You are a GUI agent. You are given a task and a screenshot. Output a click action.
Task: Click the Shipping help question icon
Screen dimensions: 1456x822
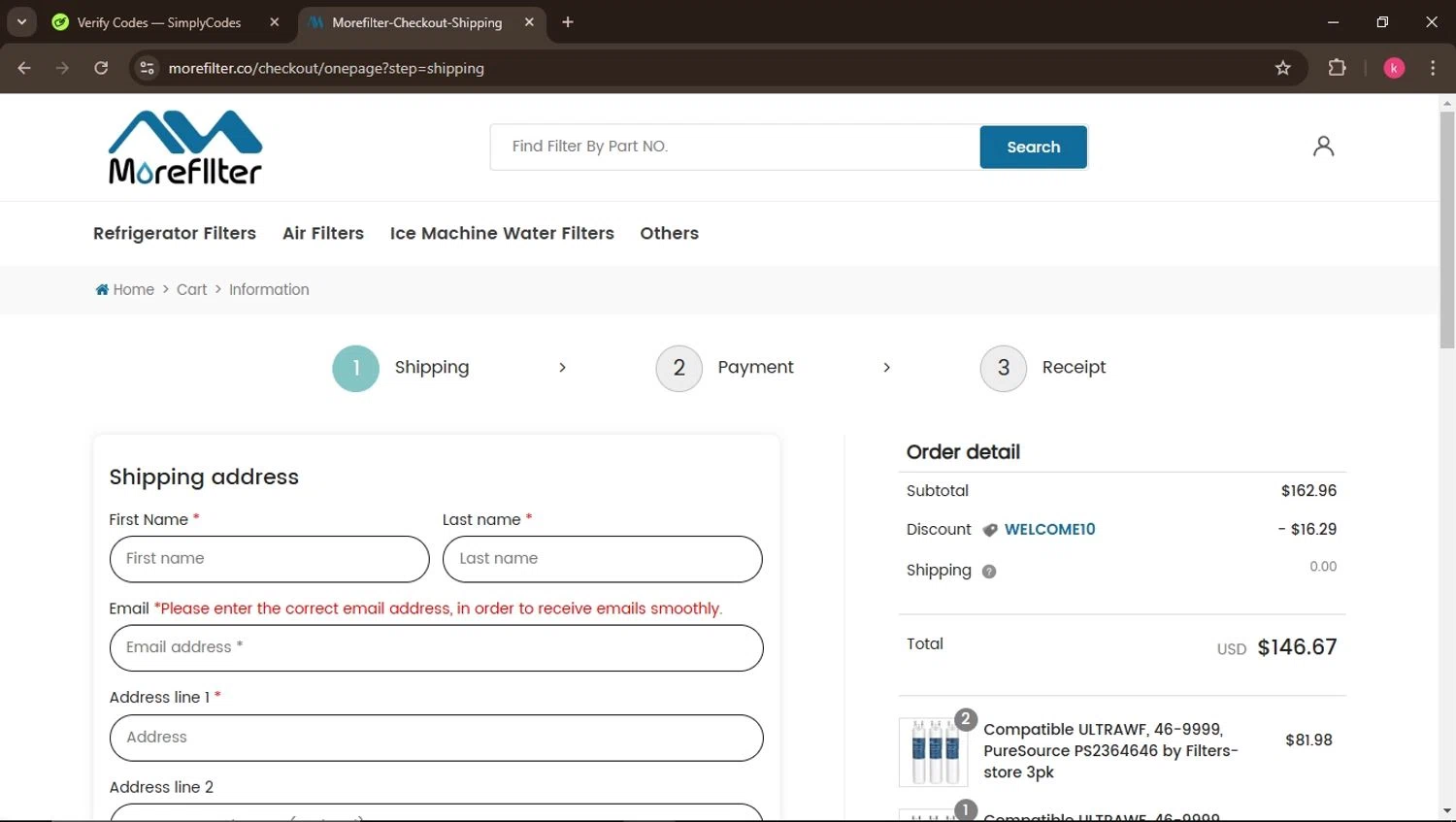[x=989, y=572]
